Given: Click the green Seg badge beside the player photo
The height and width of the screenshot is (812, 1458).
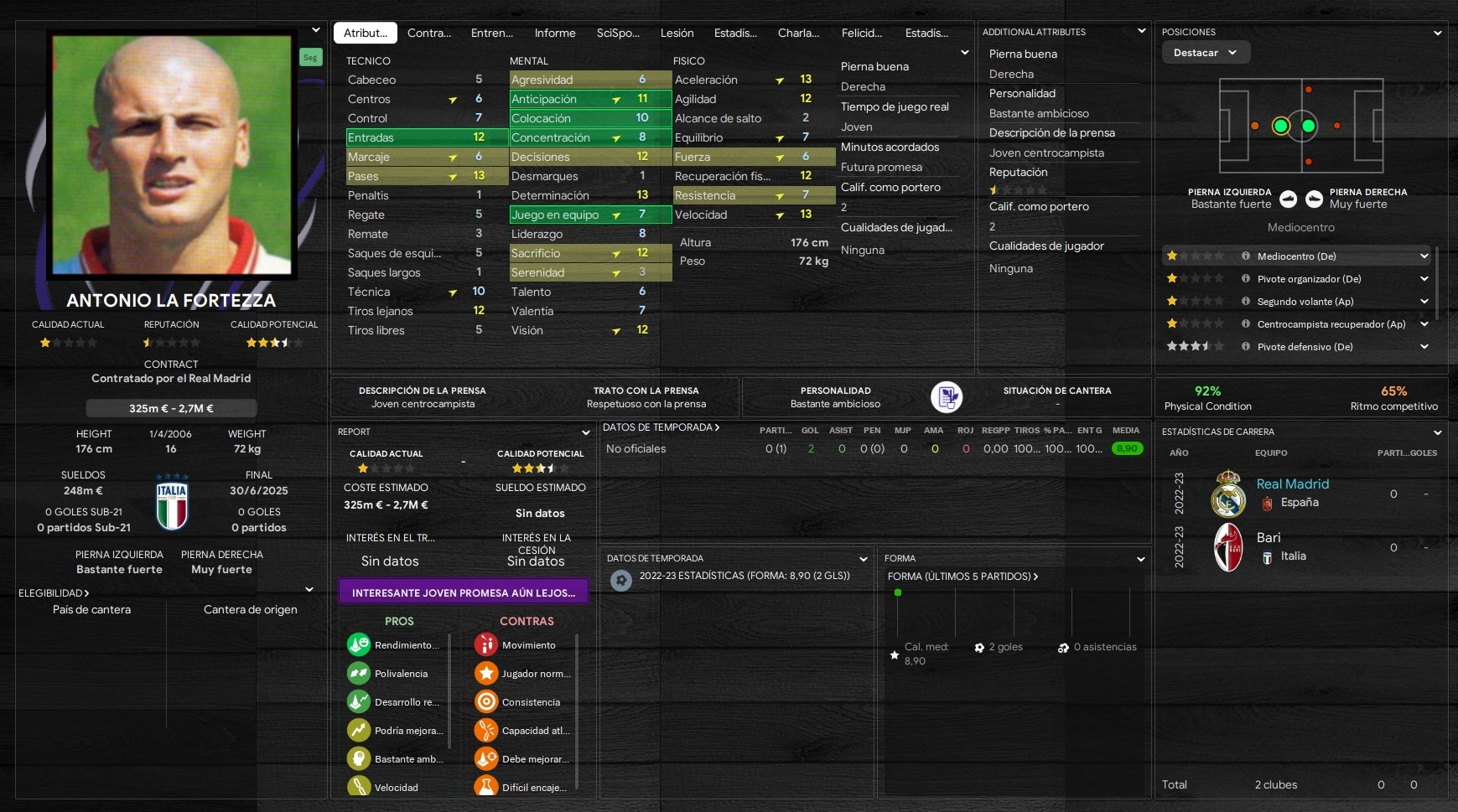Looking at the screenshot, I should (x=310, y=57).
